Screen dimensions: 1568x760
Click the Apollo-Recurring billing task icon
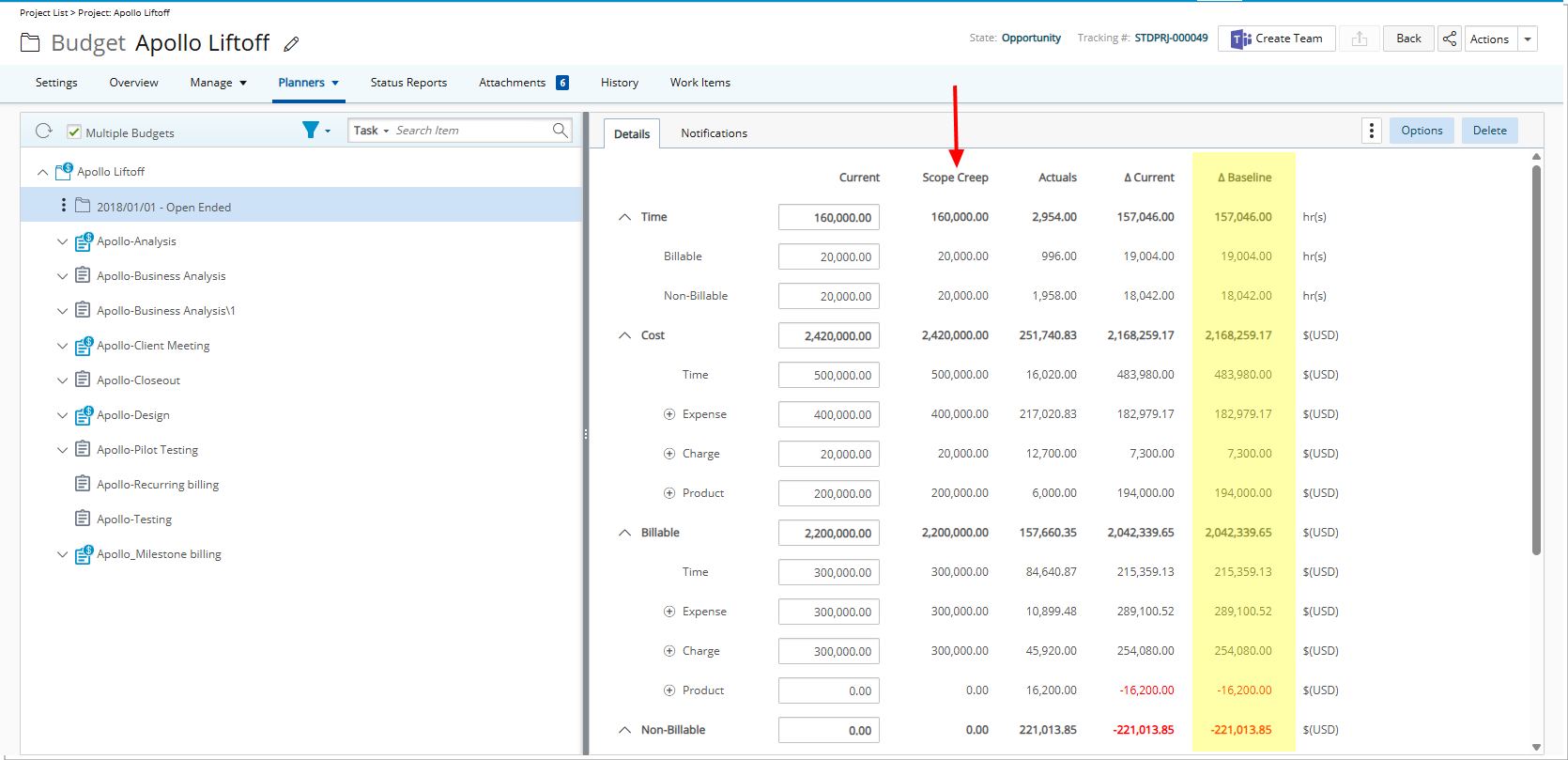point(83,484)
